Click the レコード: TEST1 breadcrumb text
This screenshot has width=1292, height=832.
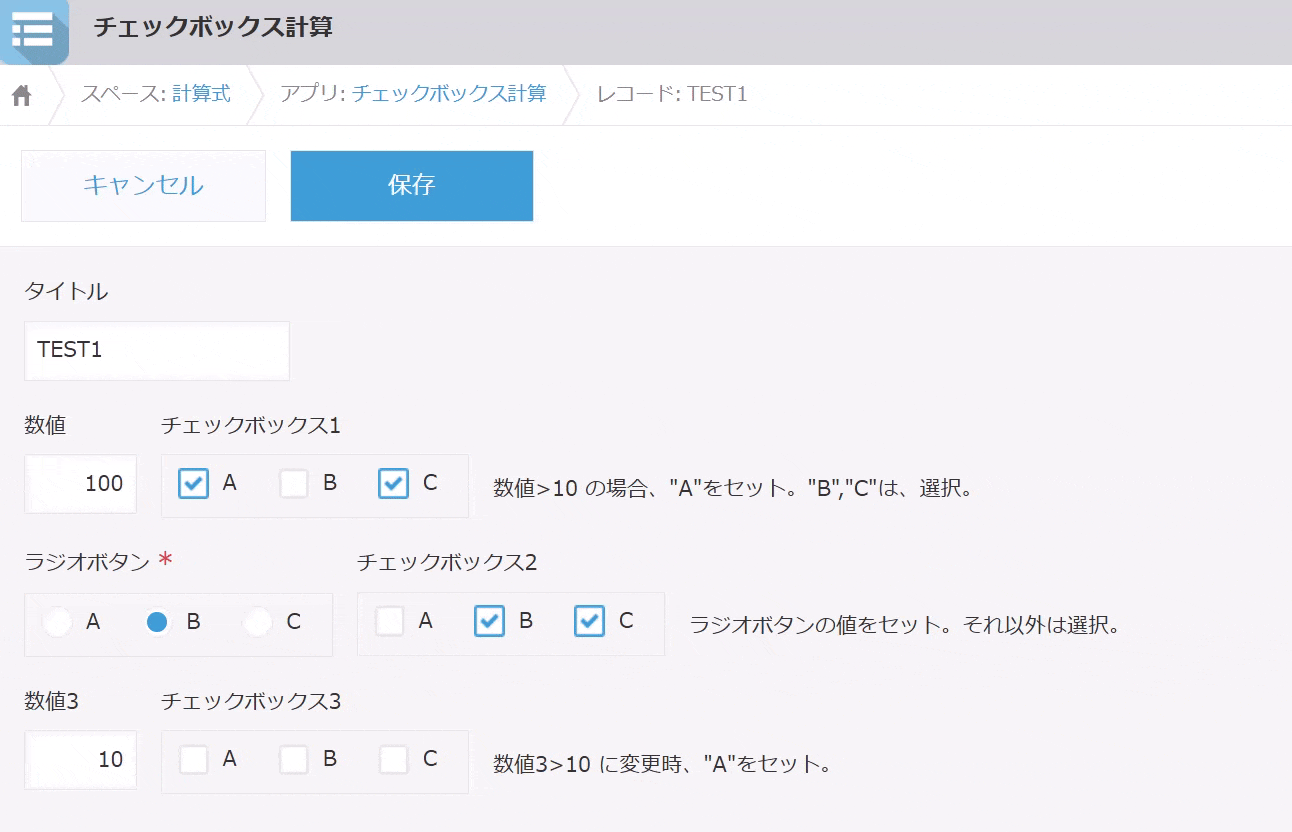(x=672, y=94)
